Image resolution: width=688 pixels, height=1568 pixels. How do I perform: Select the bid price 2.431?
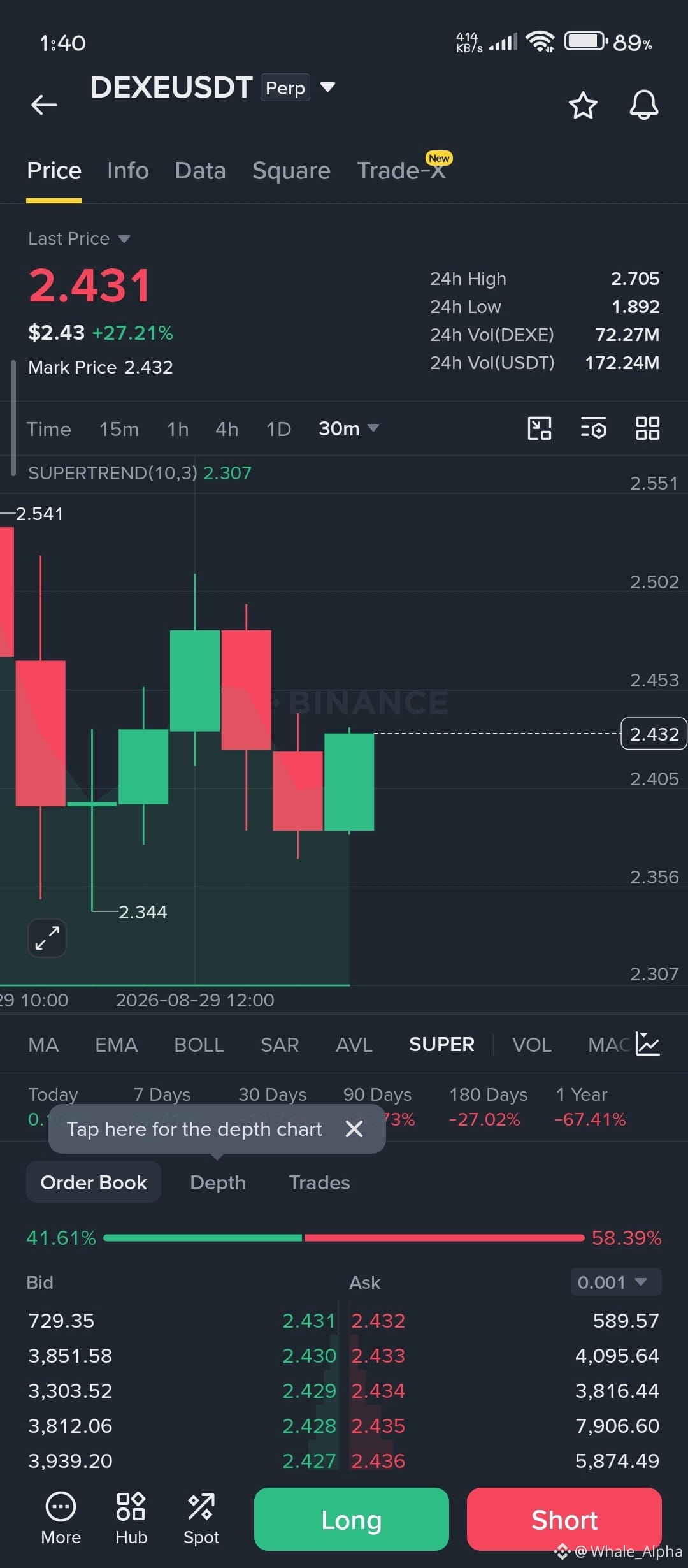coord(309,1321)
